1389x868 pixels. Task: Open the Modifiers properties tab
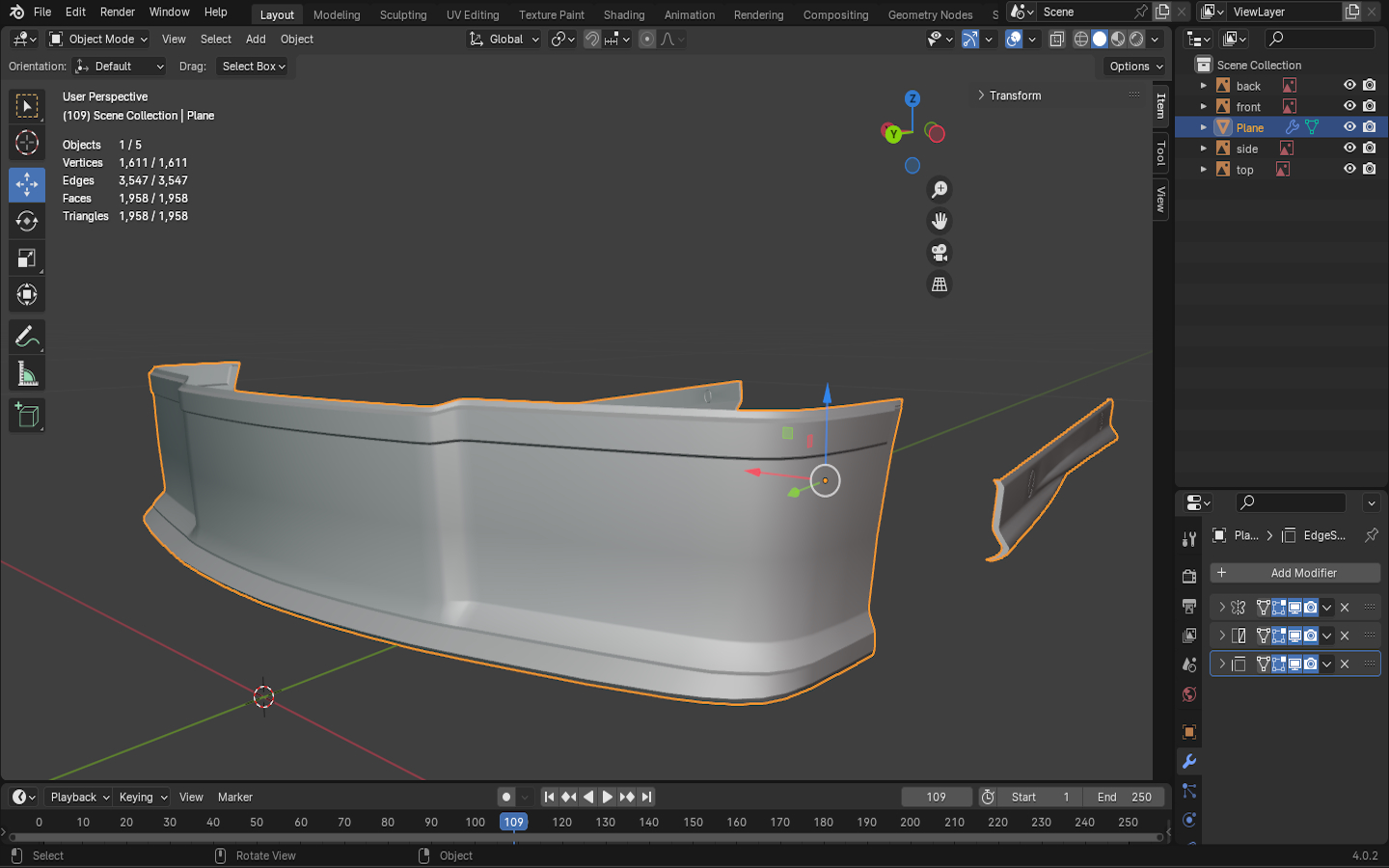[x=1189, y=761]
